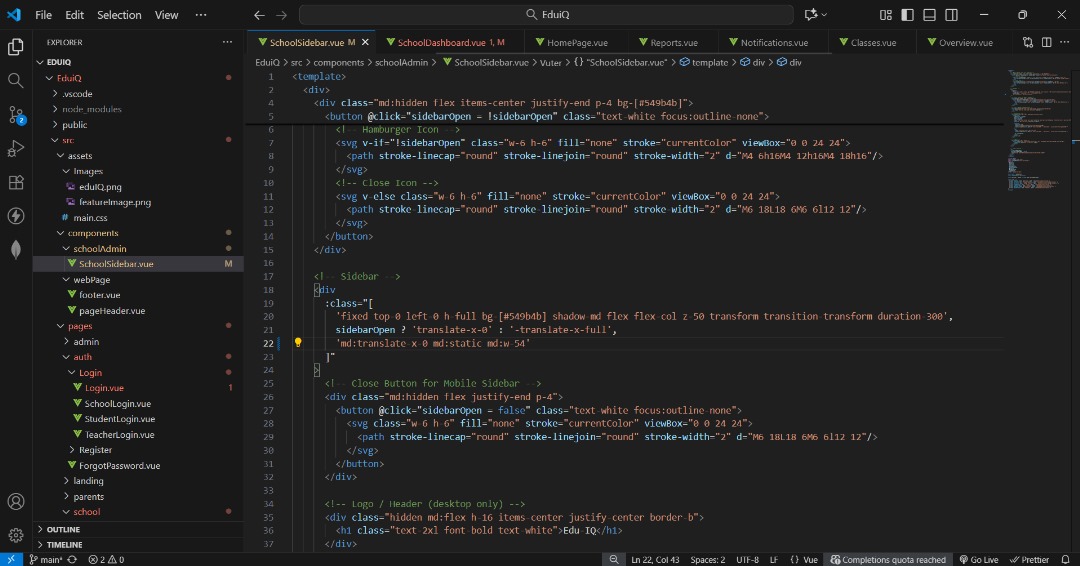Viewport: 1080px width, 566px height.
Task: Click the errors and warnings status indicator
Action: [x=106, y=559]
